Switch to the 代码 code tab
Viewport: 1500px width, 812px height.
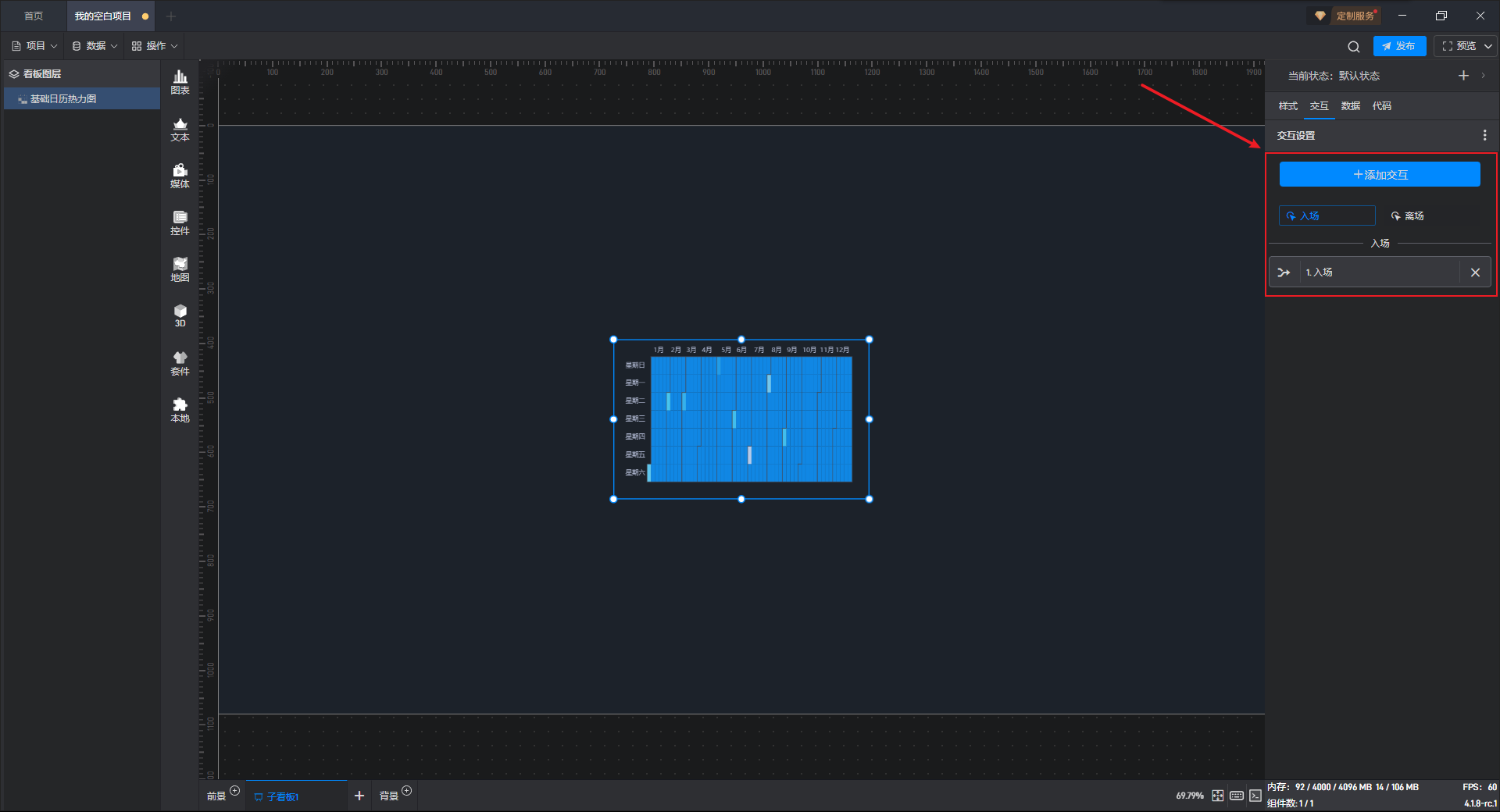pyautogui.click(x=1382, y=106)
